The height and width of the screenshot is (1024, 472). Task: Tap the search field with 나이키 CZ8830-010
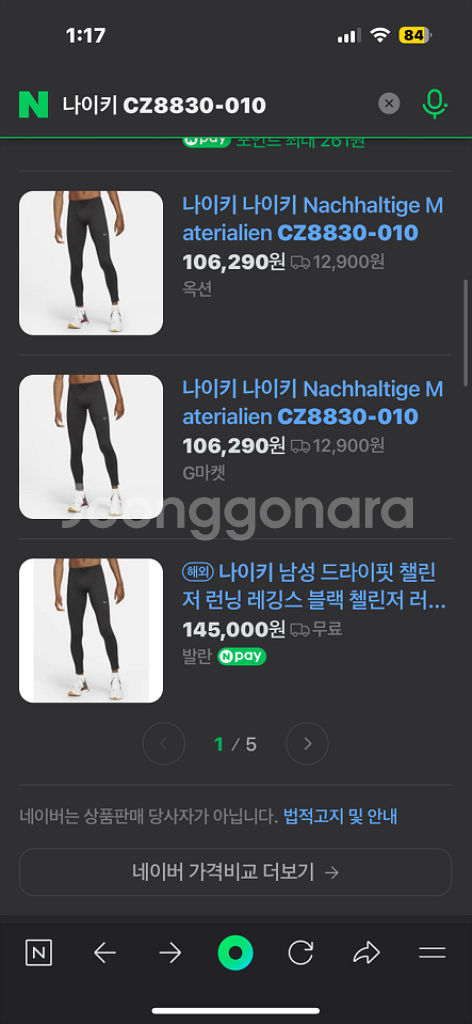point(215,104)
